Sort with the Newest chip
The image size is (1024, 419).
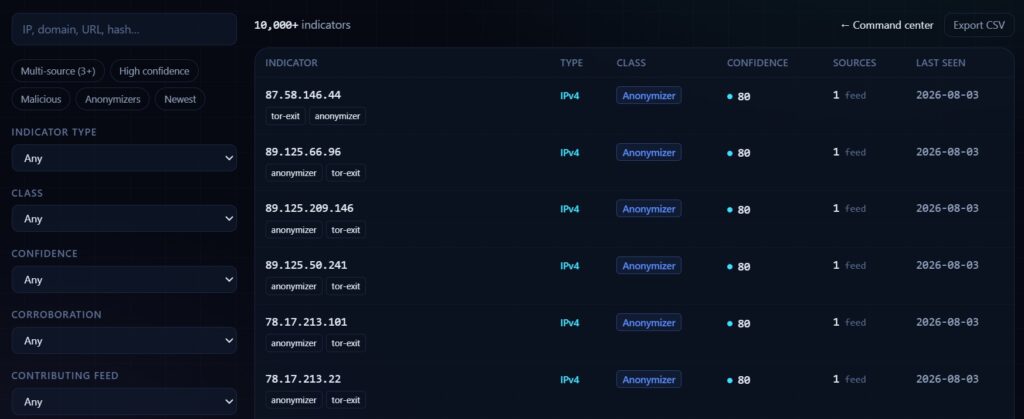tap(180, 99)
